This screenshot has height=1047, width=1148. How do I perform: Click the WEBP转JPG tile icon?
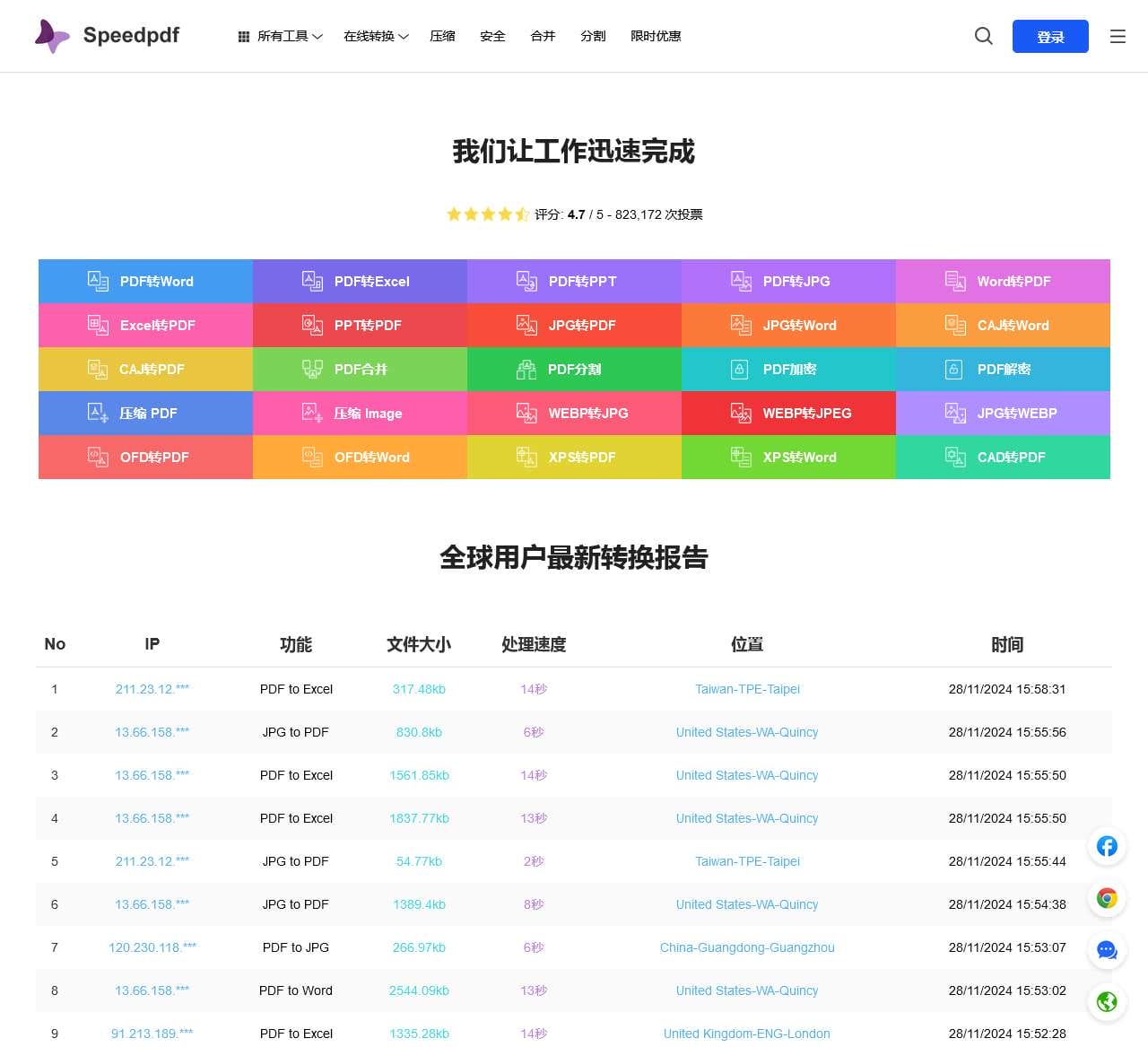[x=526, y=413]
